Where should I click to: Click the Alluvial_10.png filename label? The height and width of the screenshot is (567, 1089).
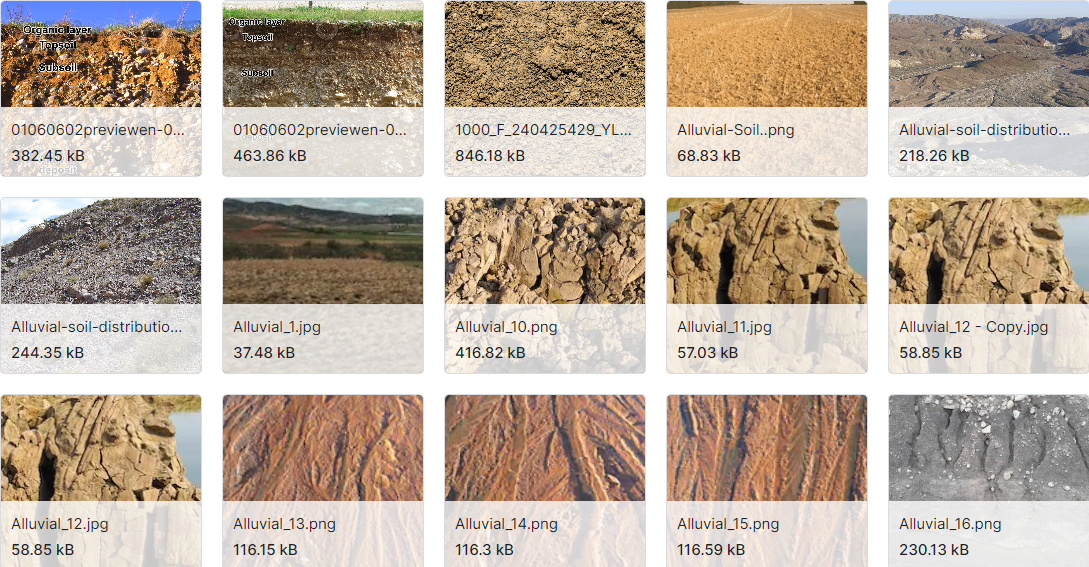click(x=506, y=327)
